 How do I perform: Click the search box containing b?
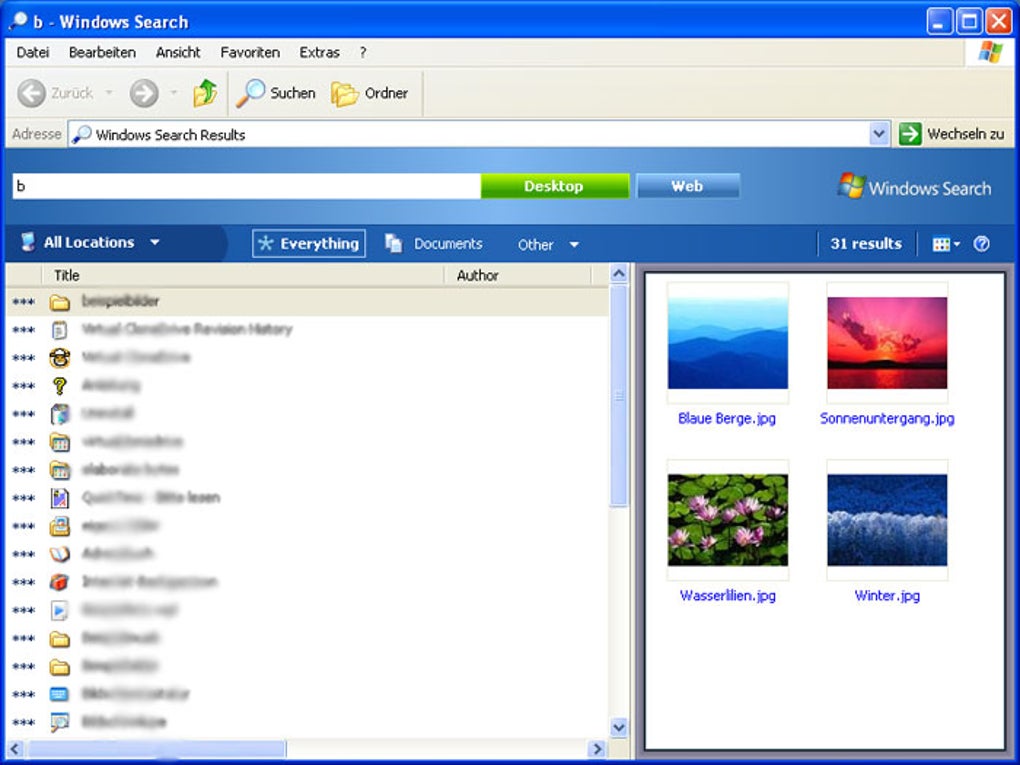(x=247, y=186)
